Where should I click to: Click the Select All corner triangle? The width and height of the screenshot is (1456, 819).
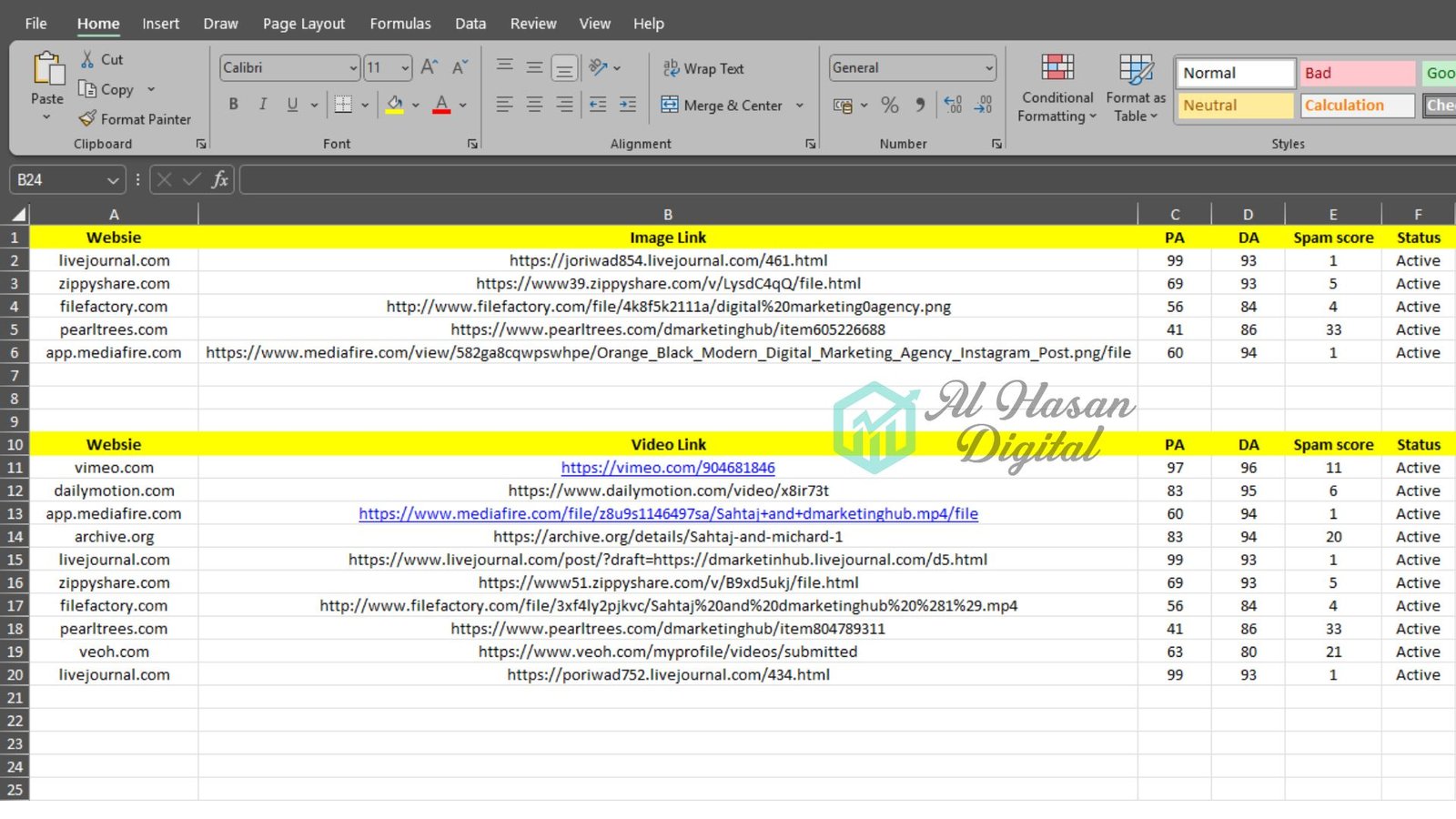pyautogui.click(x=17, y=215)
